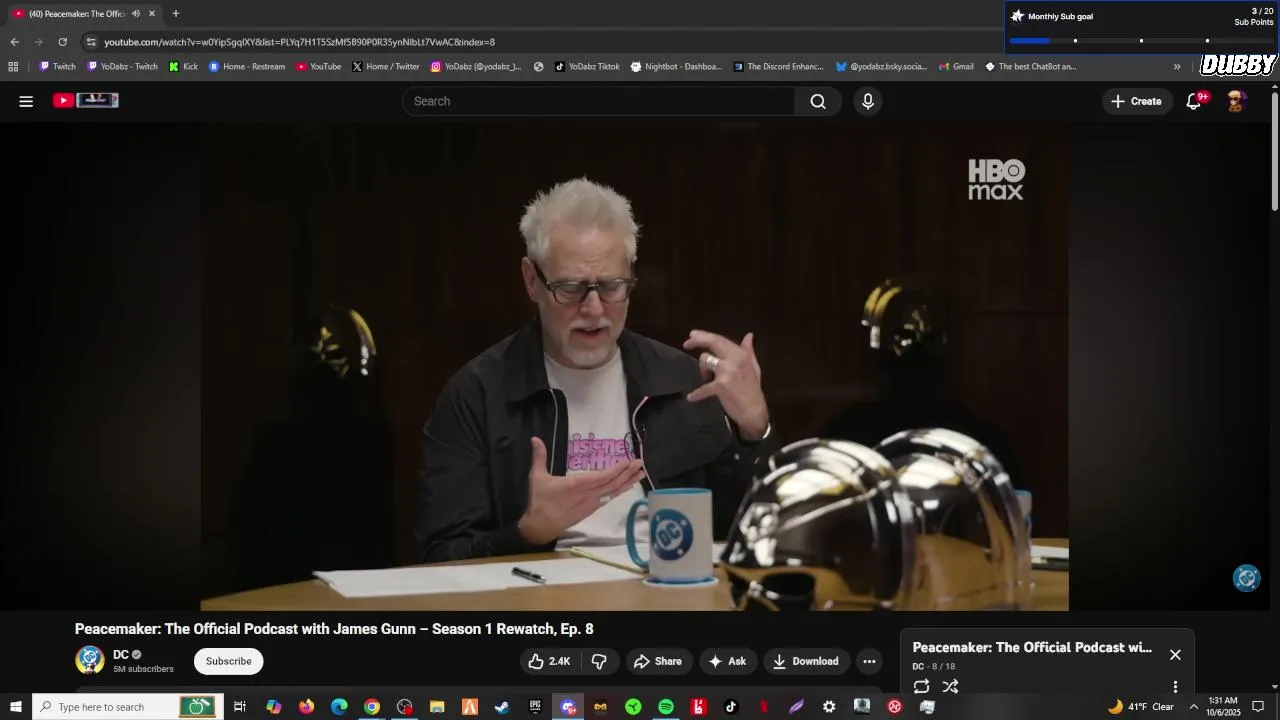The image size is (1280, 720).
Task: Open YoDabz Tiktok bookmark
Action: coord(587,67)
